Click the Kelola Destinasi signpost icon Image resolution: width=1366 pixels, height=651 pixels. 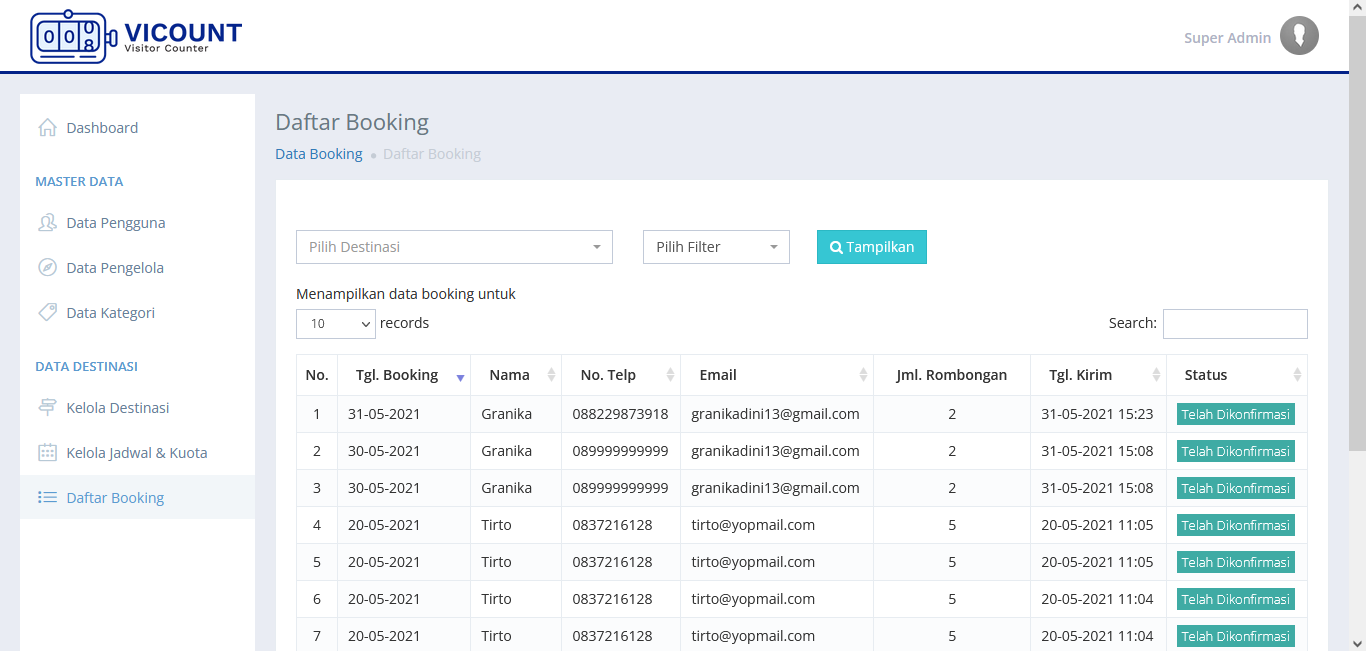(x=47, y=408)
